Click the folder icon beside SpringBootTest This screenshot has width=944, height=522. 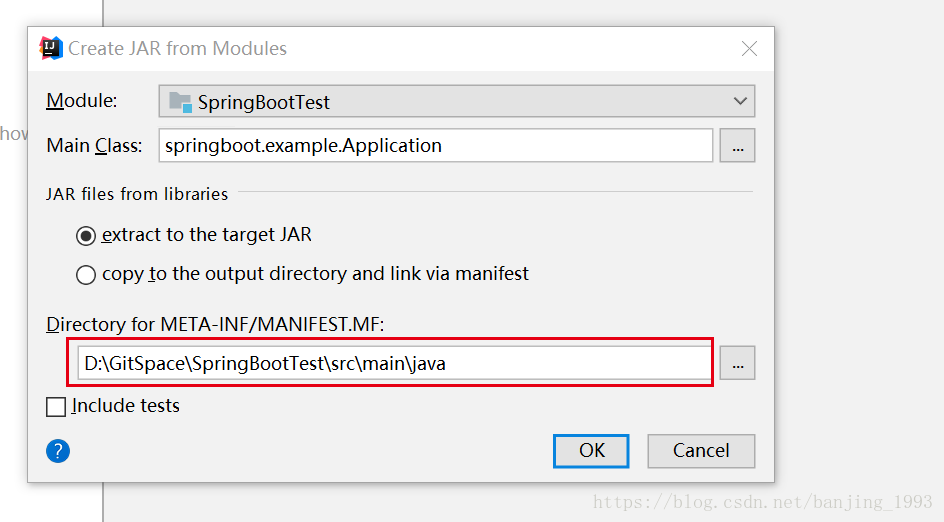point(180,102)
